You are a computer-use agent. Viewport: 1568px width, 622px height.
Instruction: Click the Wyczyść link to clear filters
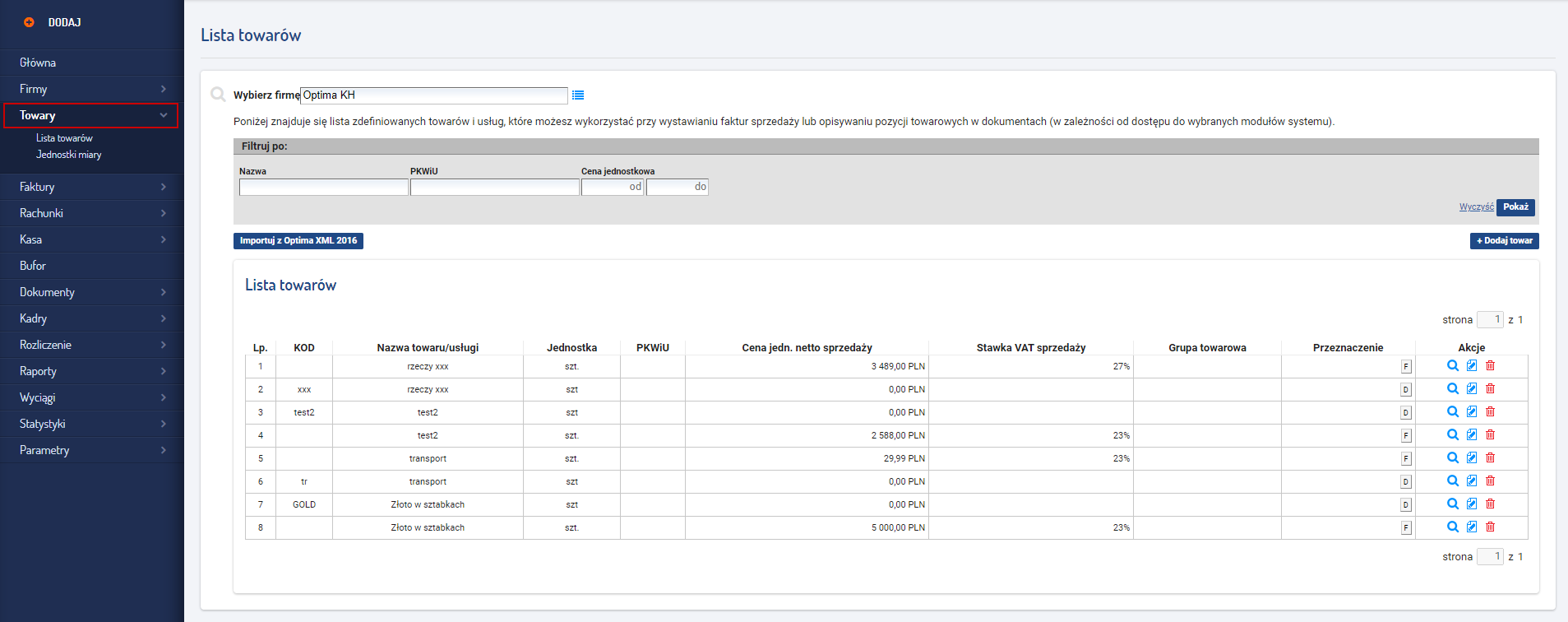(1476, 207)
